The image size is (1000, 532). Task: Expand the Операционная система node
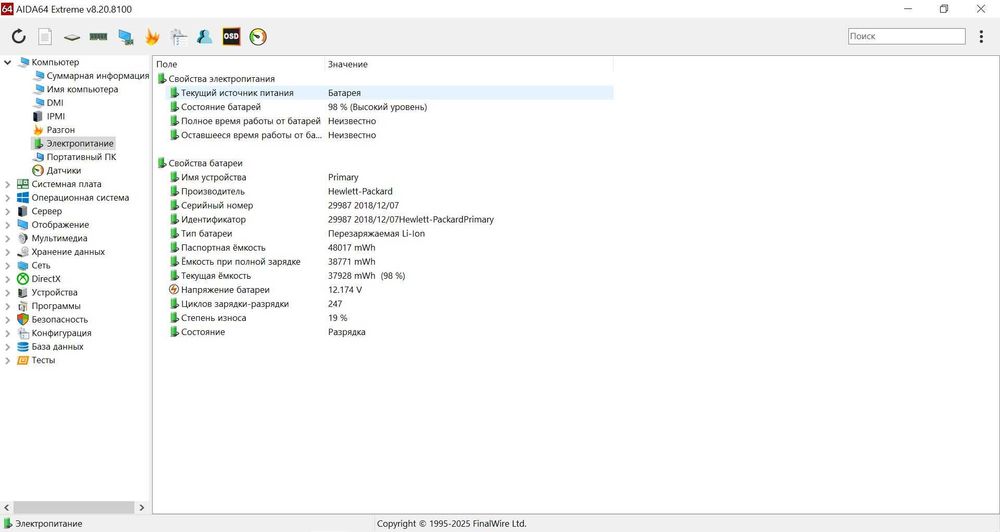(x=8, y=198)
